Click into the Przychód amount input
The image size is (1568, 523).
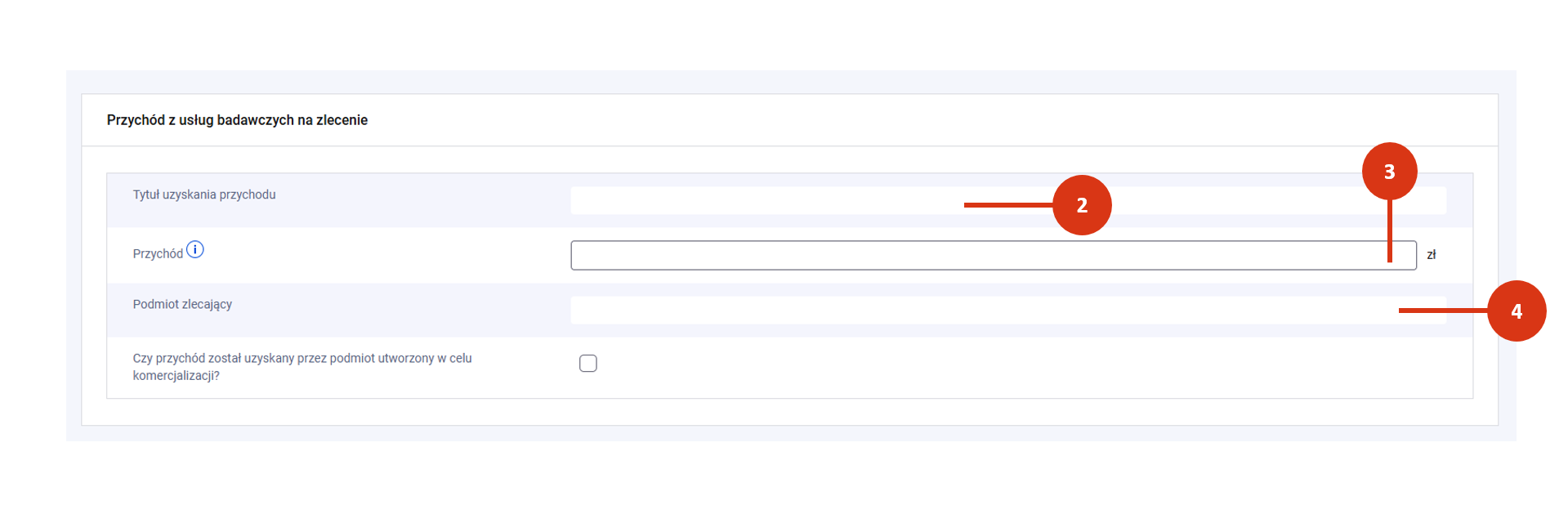click(981, 255)
